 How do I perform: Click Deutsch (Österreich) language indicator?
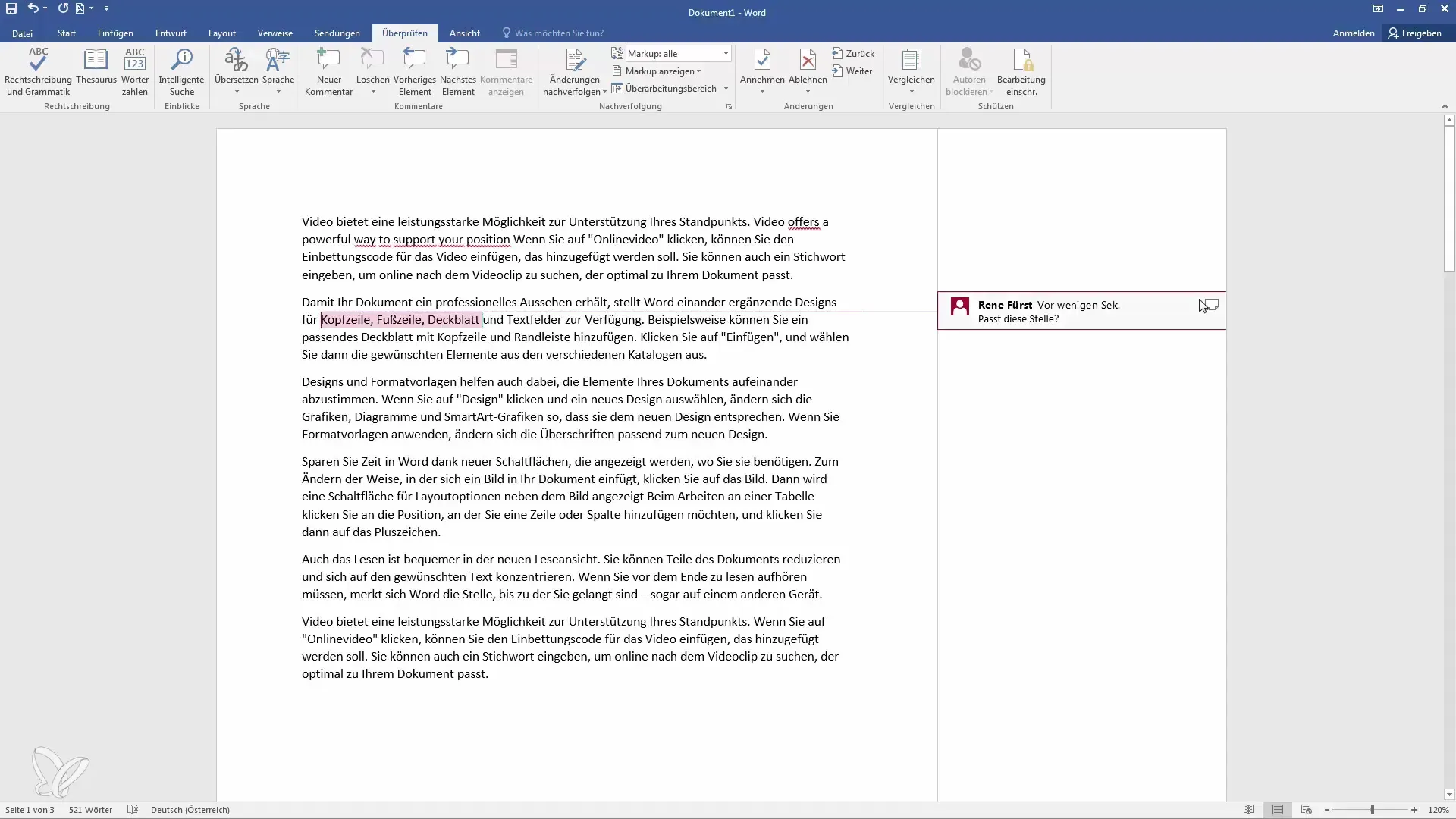coord(190,810)
